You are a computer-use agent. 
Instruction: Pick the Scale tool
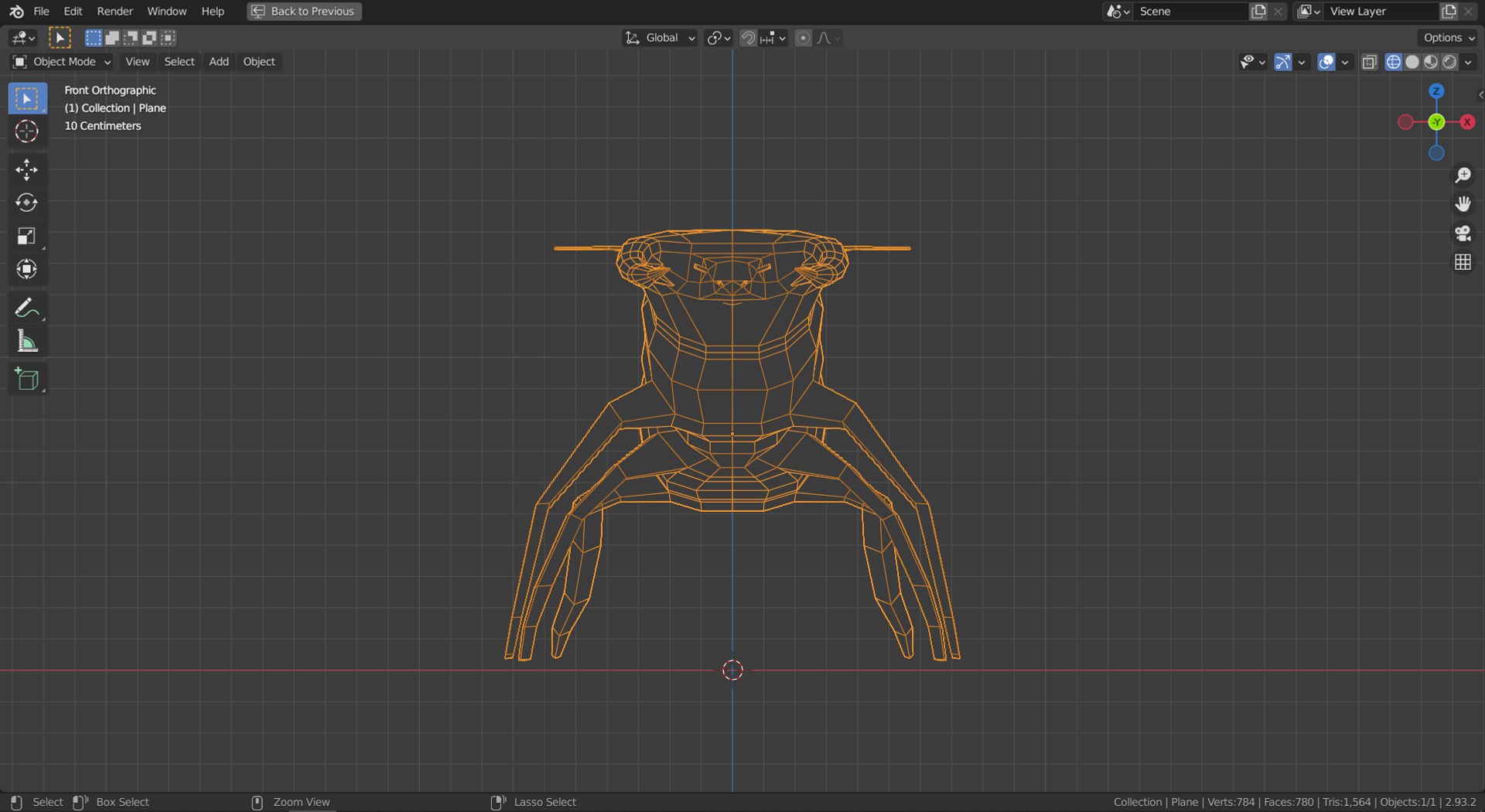(27, 236)
